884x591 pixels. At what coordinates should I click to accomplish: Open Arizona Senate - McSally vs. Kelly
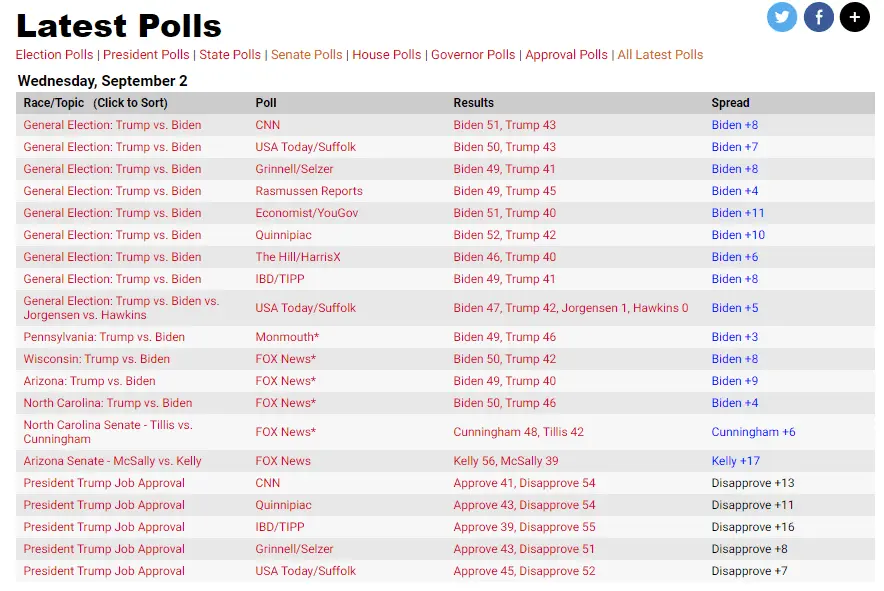pos(112,461)
